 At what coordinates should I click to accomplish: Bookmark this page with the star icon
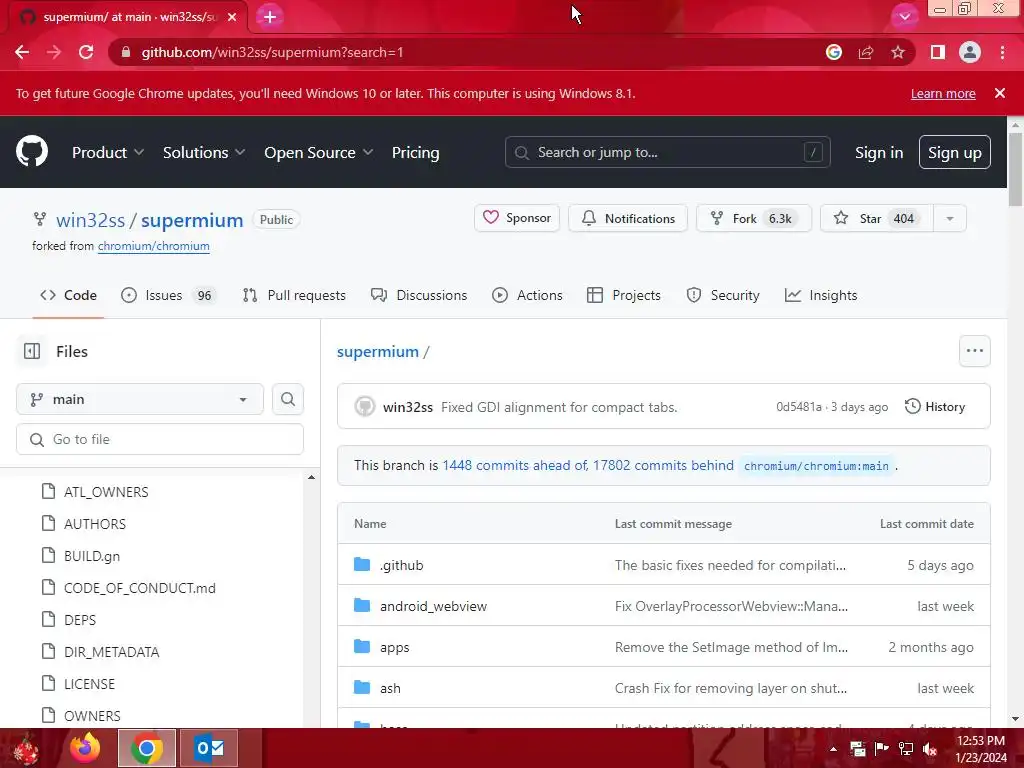(x=898, y=52)
